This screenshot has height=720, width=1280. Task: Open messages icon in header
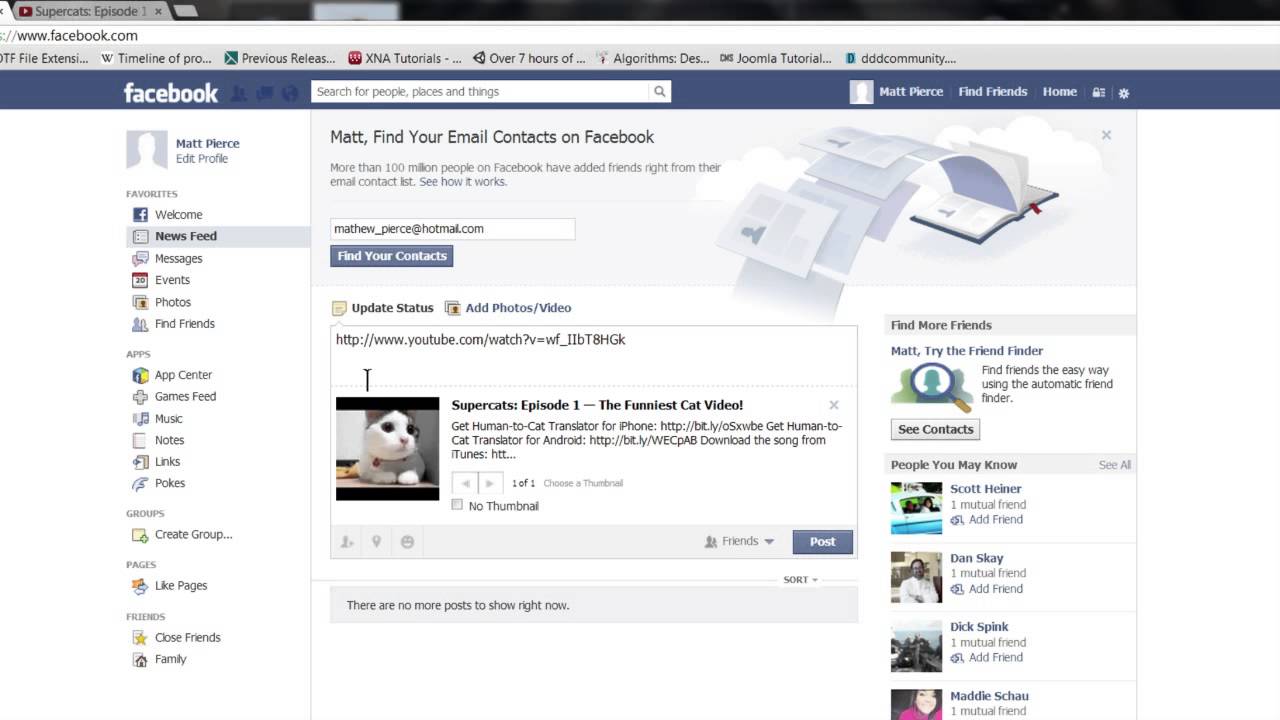tap(265, 93)
